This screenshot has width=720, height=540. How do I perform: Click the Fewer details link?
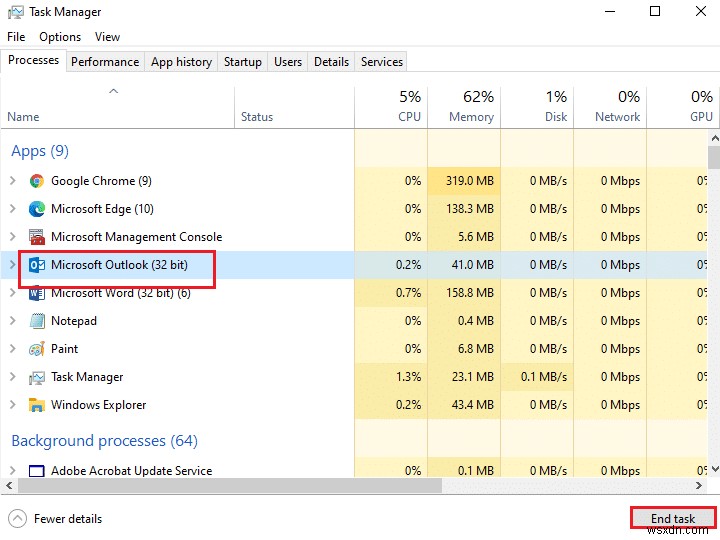click(68, 519)
